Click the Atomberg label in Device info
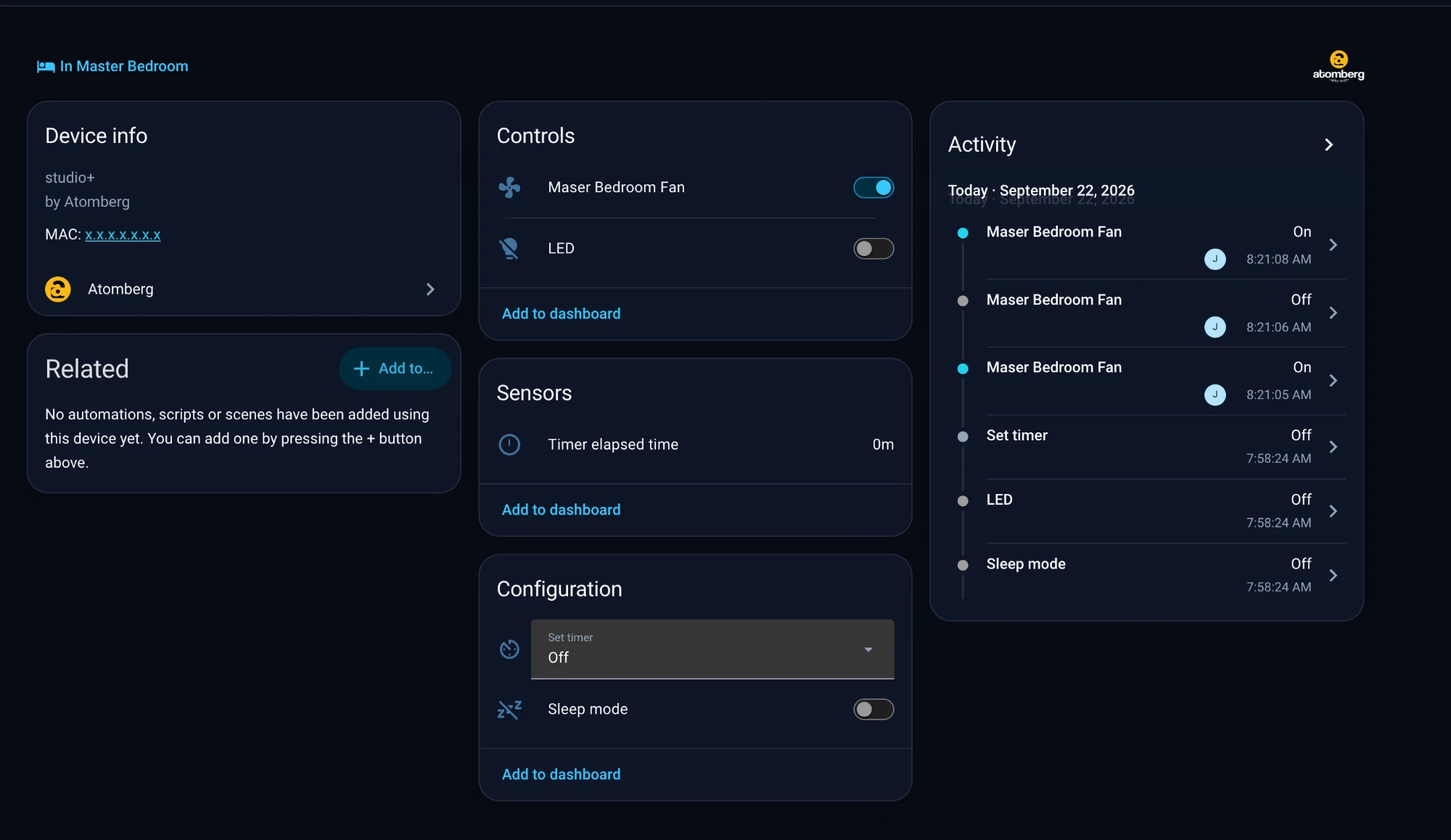This screenshot has width=1451, height=840. click(x=120, y=289)
